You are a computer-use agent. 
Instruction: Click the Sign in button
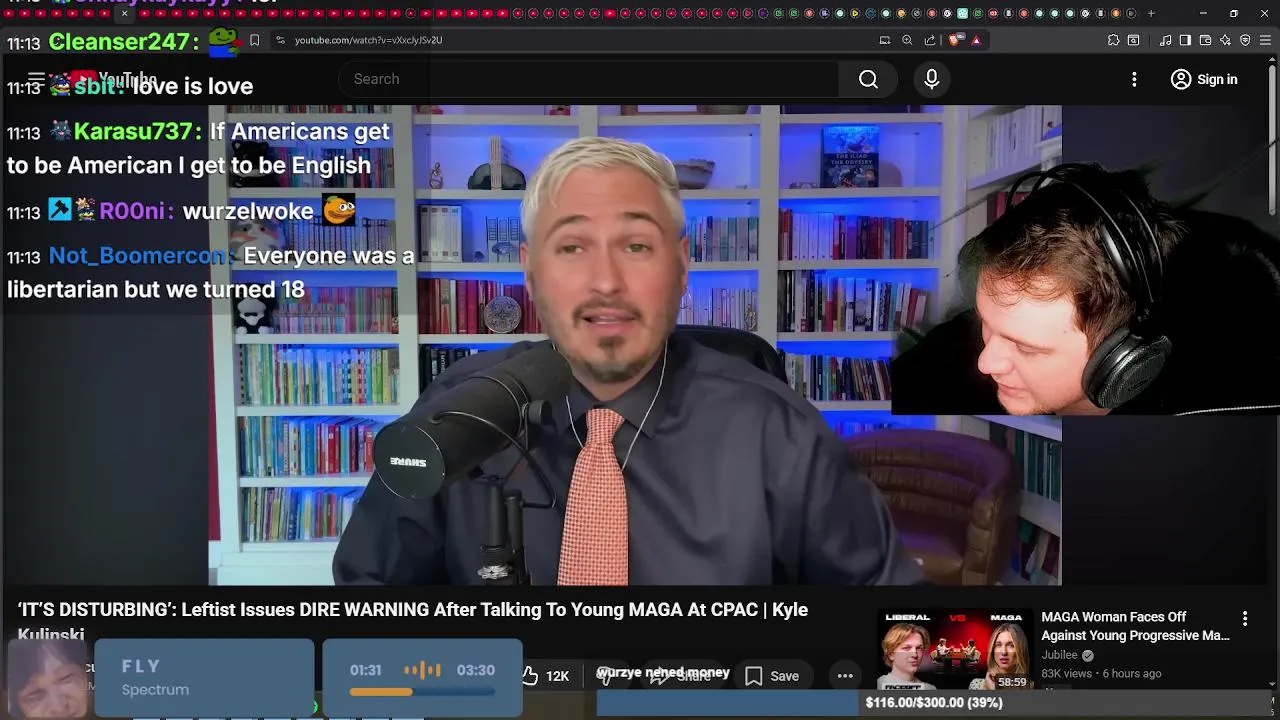tap(1204, 79)
